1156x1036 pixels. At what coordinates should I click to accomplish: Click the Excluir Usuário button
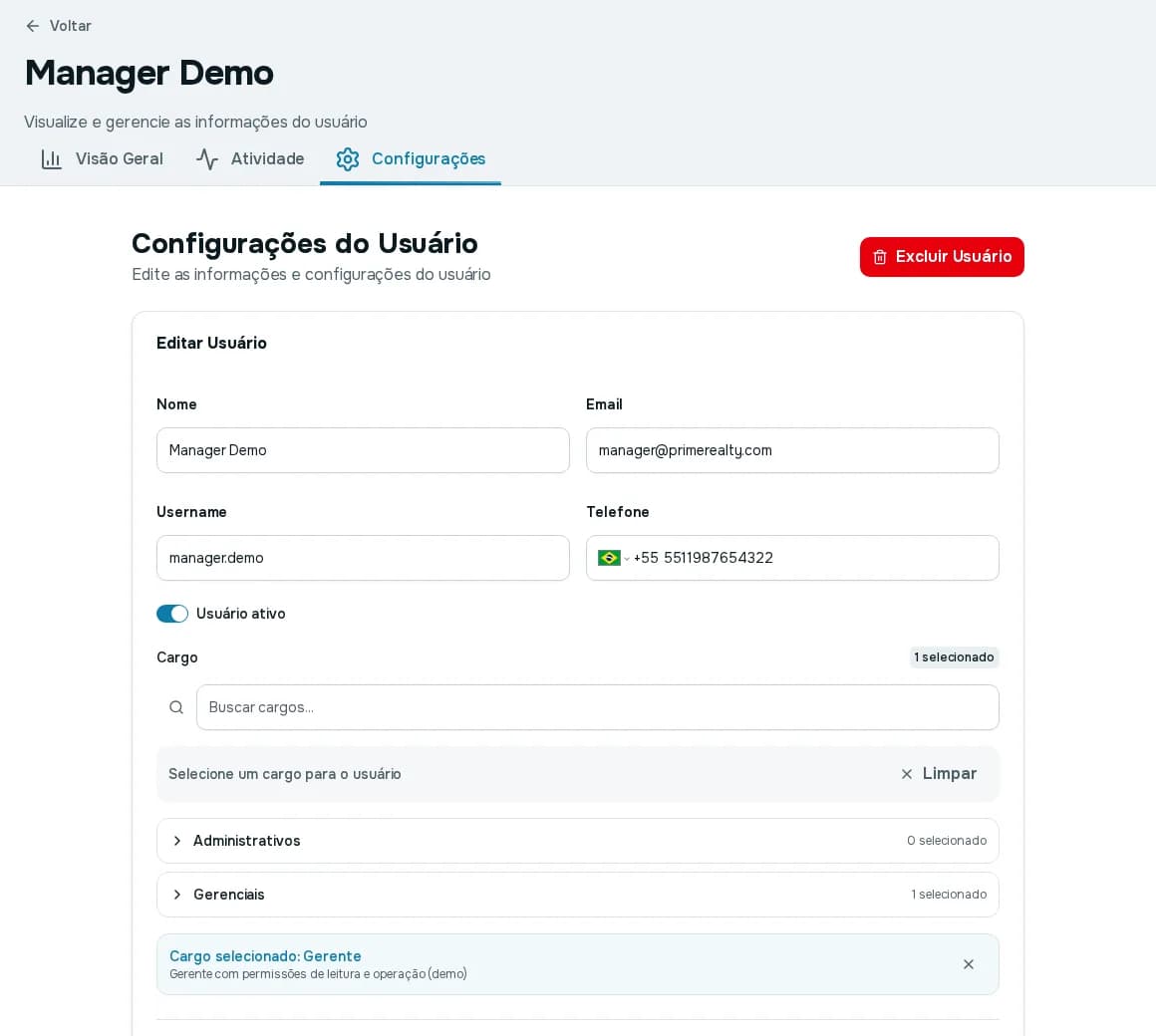pyautogui.click(x=942, y=257)
